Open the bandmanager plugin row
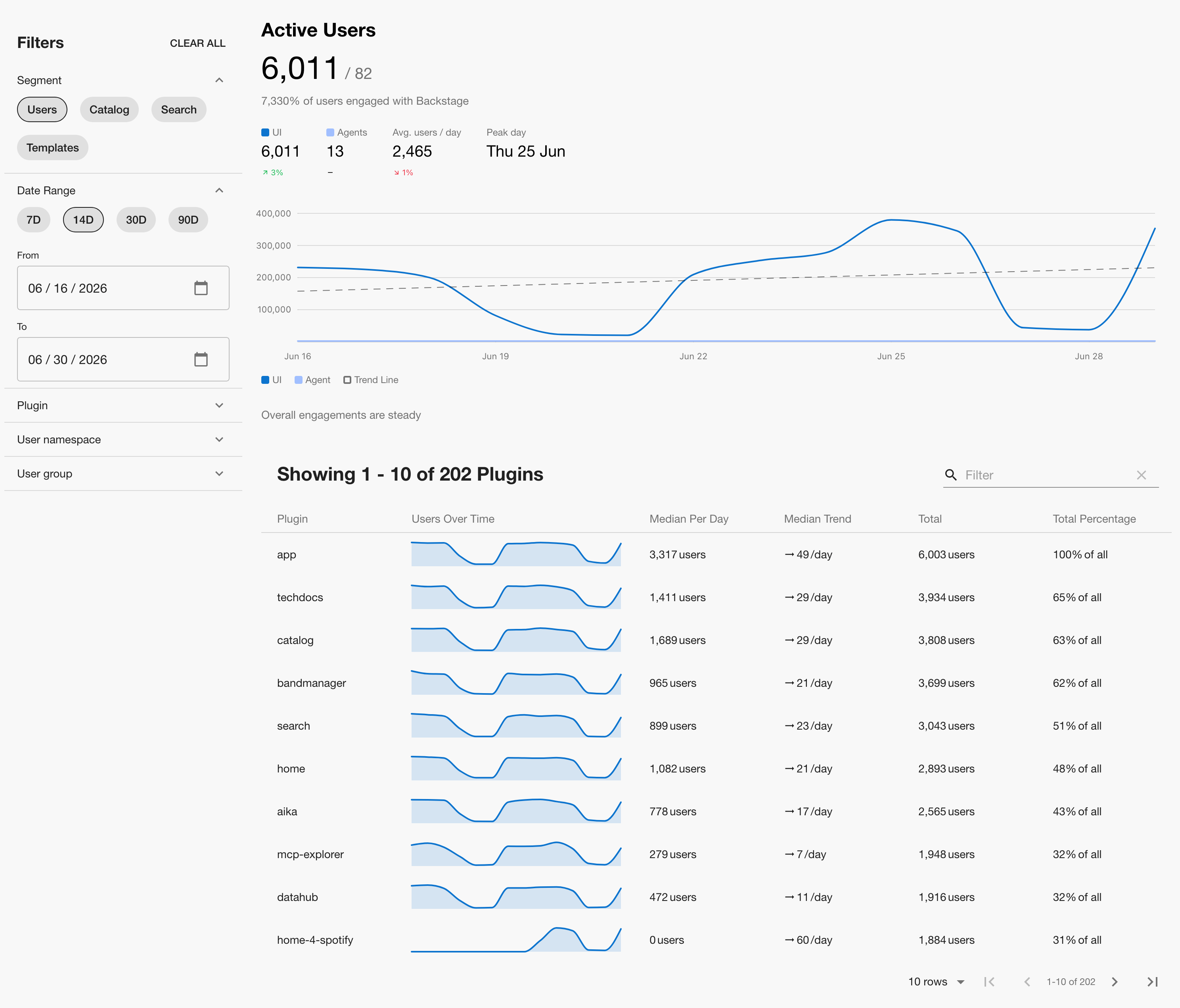The width and height of the screenshot is (1180, 1008). pyautogui.click(x=716, y=683)
